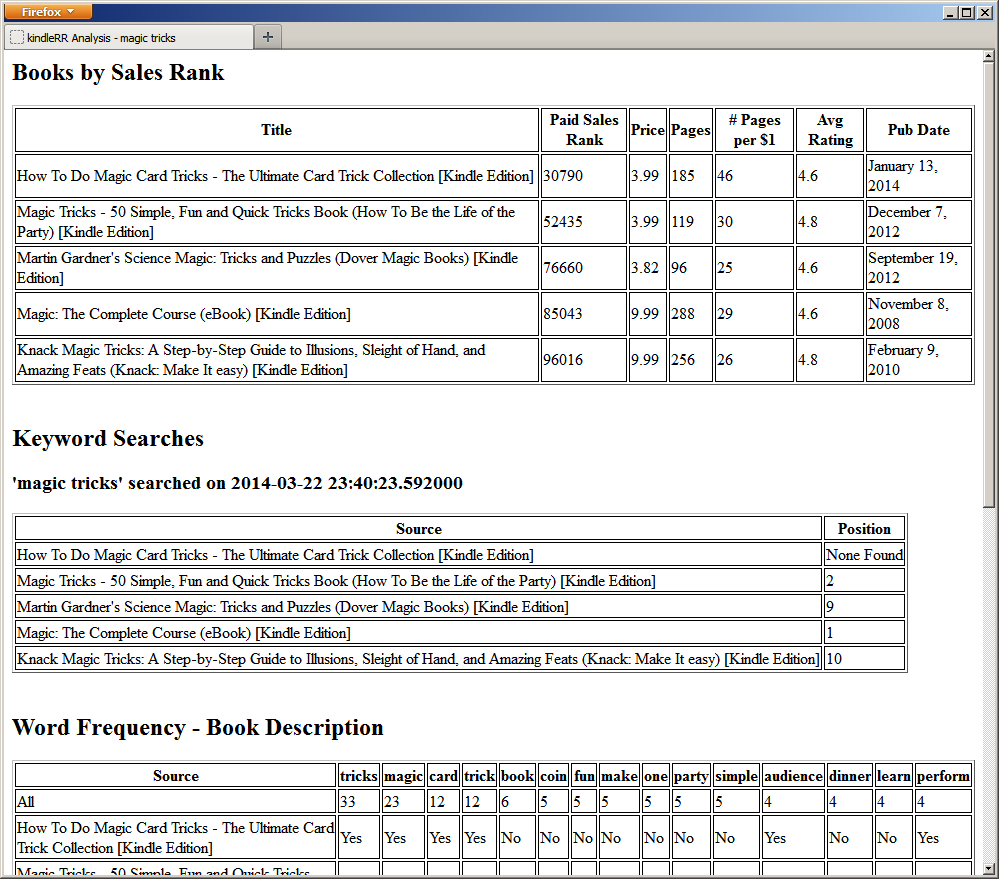Click the page favicon on the tab
Viewport: 999px width, 879px height.
click(17, 38)
